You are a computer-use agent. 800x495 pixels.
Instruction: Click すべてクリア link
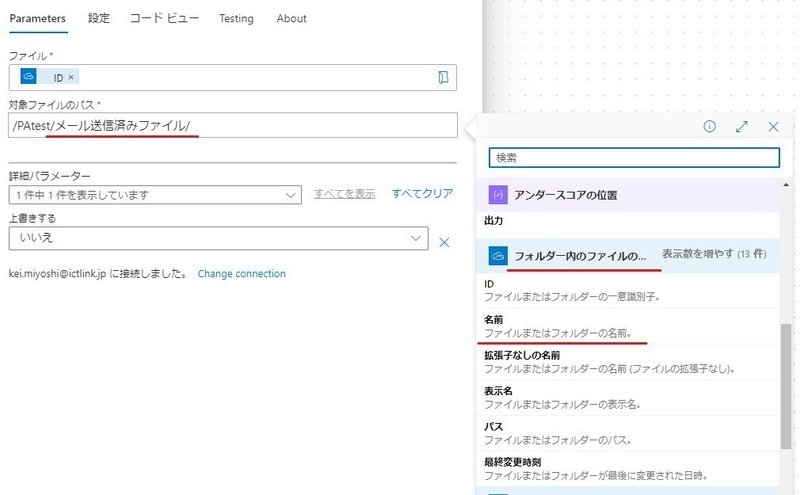422,193
